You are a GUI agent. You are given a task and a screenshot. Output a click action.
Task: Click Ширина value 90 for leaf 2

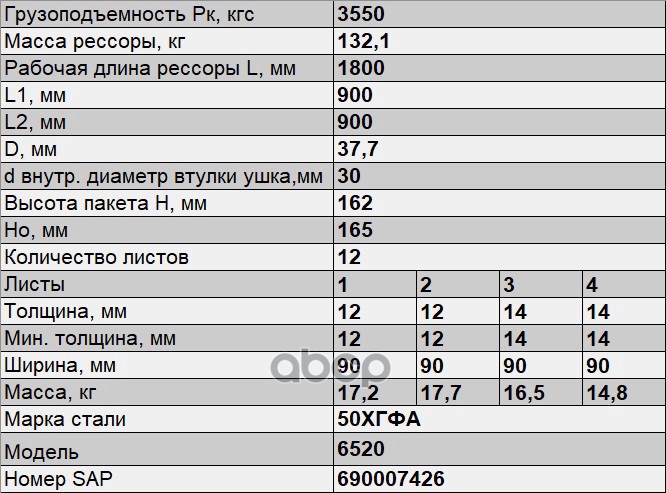click(432, 366)
